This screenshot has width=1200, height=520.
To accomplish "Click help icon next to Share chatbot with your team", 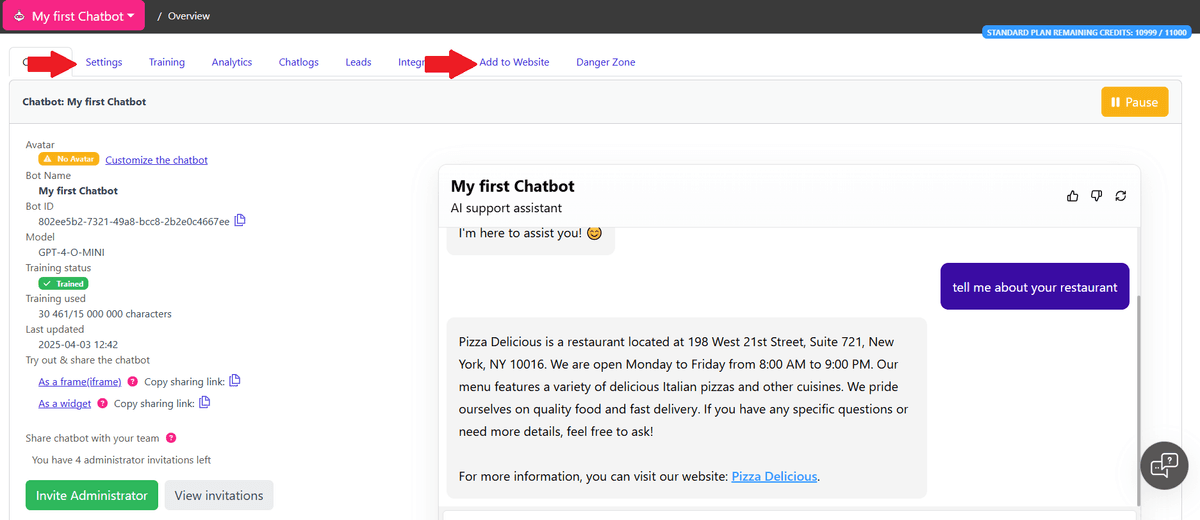I will (x=171, y=438).
